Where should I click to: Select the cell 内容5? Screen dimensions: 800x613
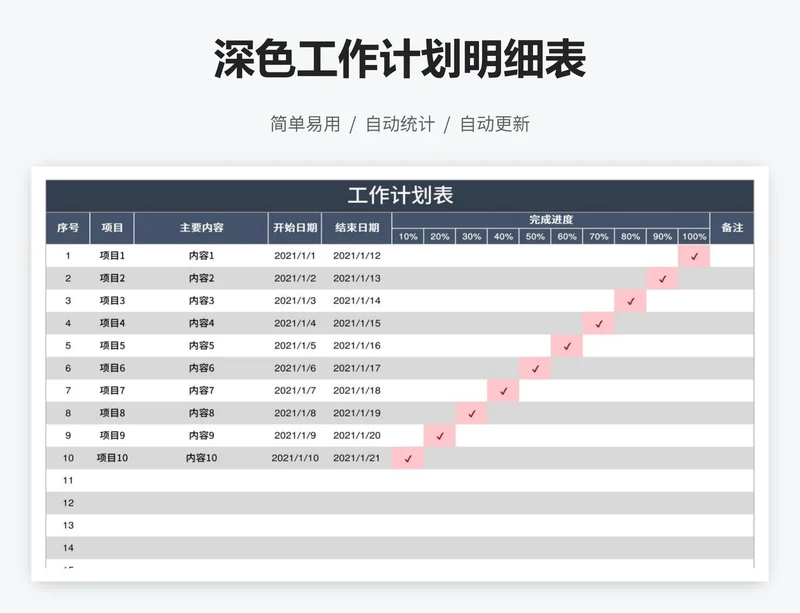click(201, 346)
